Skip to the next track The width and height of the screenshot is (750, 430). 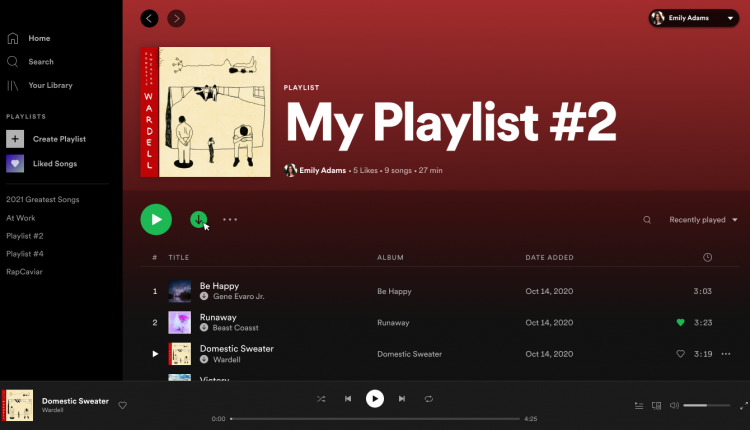[x=402, y=399]
